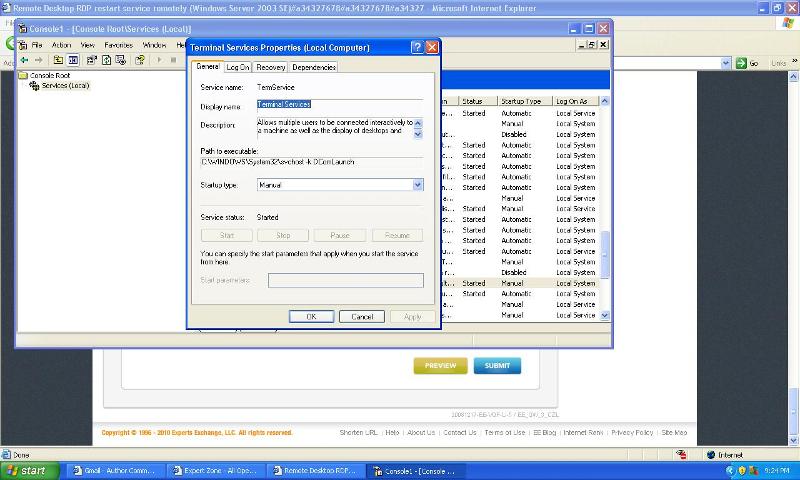Screen dimensions: 800x480
Task: Click the green Go arrow in Internet Explorer
Action: (741, 63)
